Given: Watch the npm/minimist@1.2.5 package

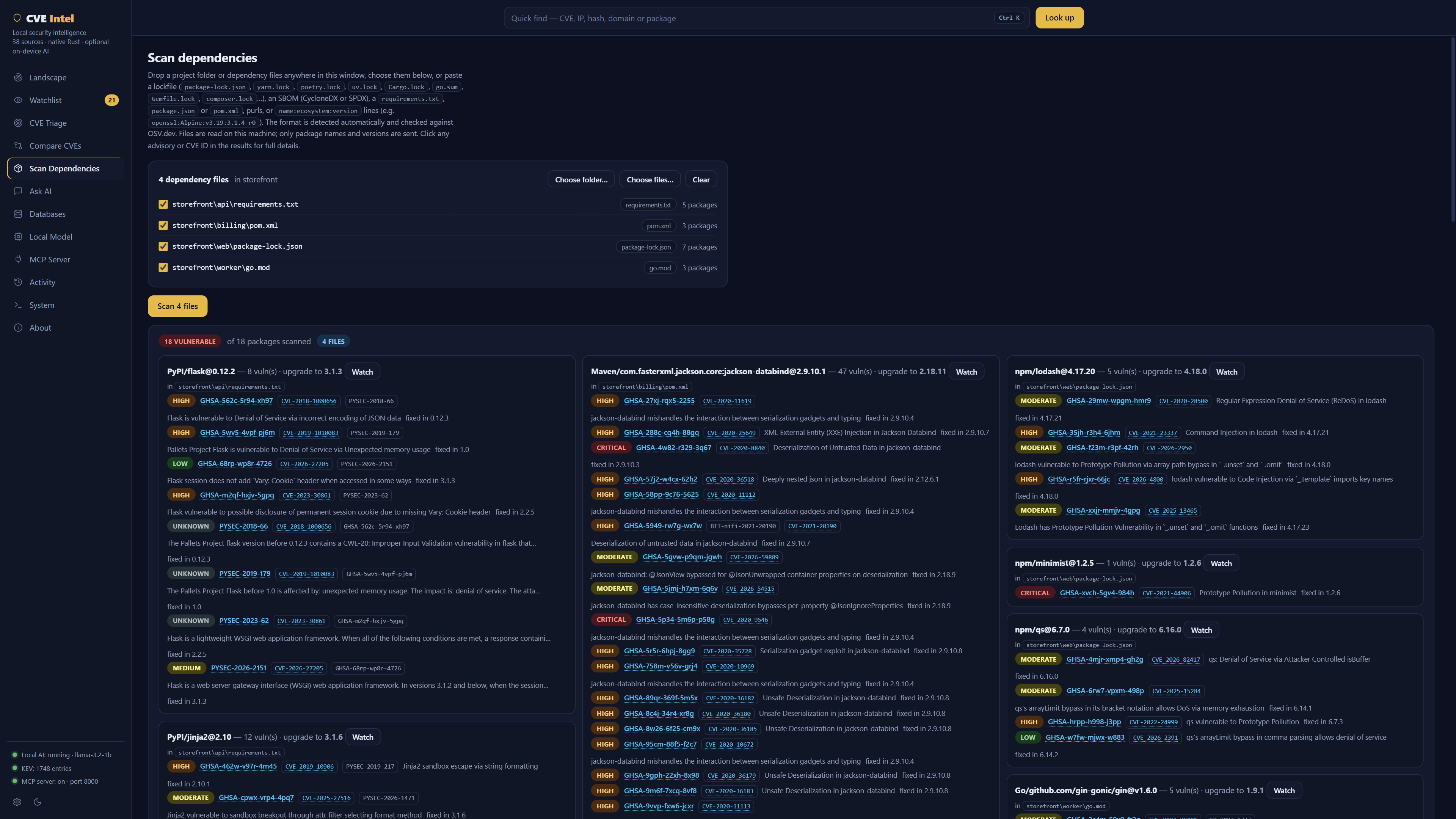Looking at the screenshot, I should [x=1221, y=563].
